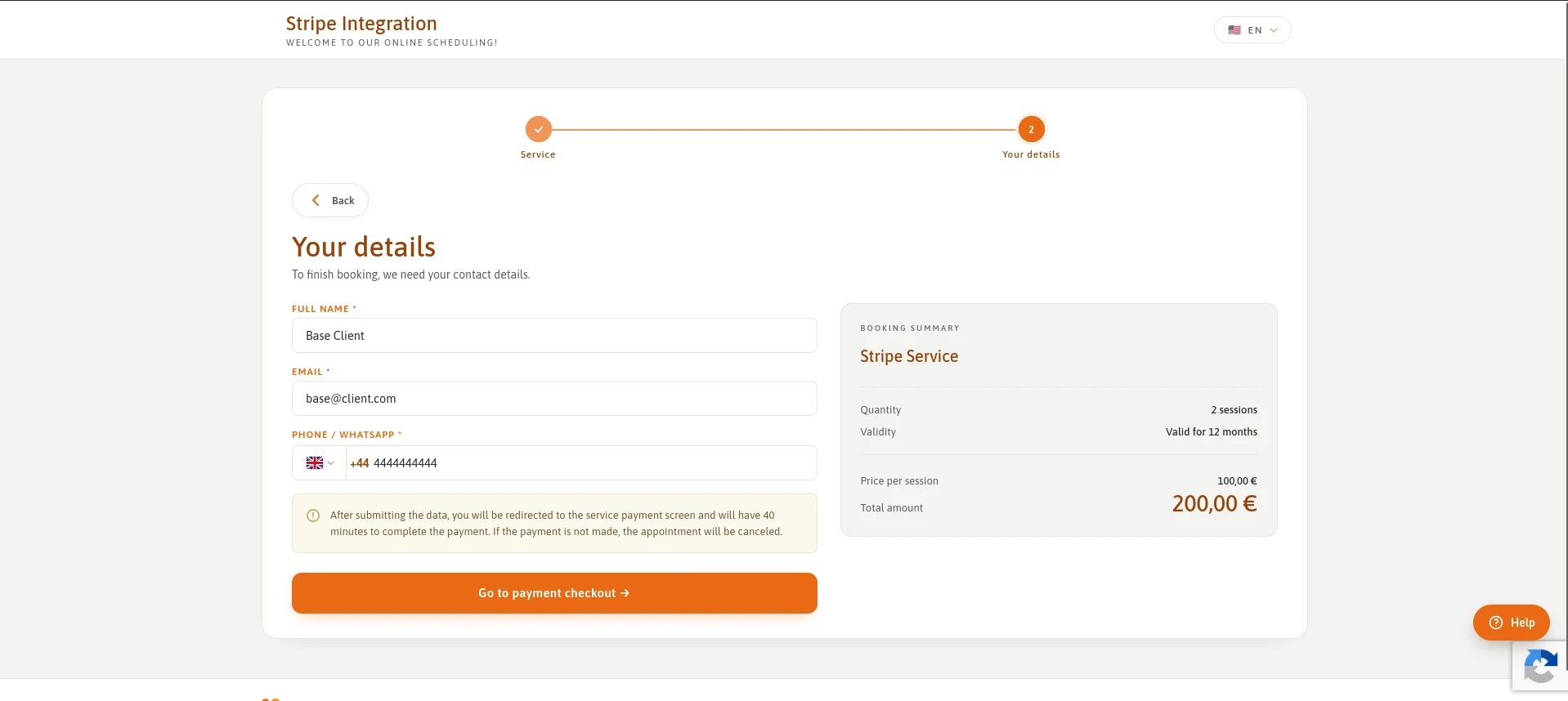Screen dimensions: 1568x701
Task: Click the payment redirection notice text
Action: coord(556,524)
